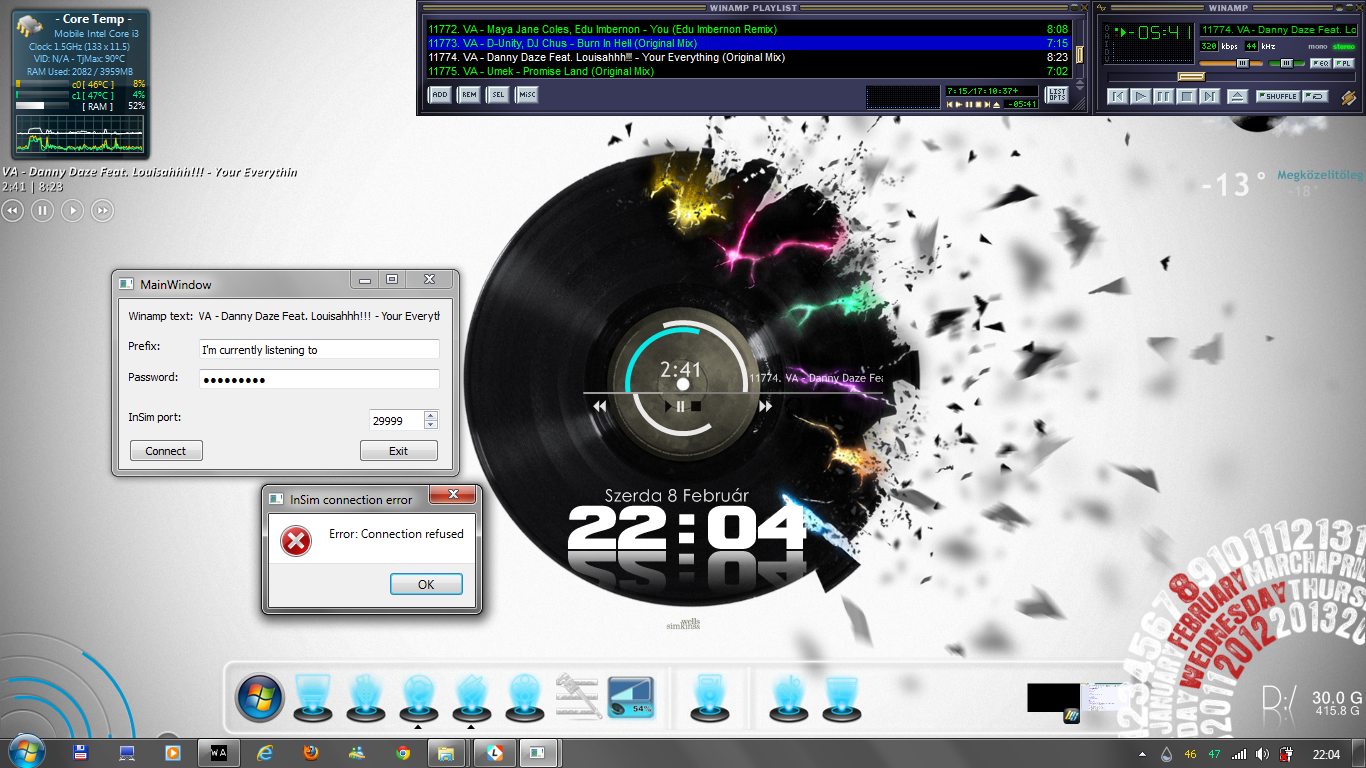Click the tools wrench and ruler dock icon
1366x768 pixels.
[x=578, y=695]
